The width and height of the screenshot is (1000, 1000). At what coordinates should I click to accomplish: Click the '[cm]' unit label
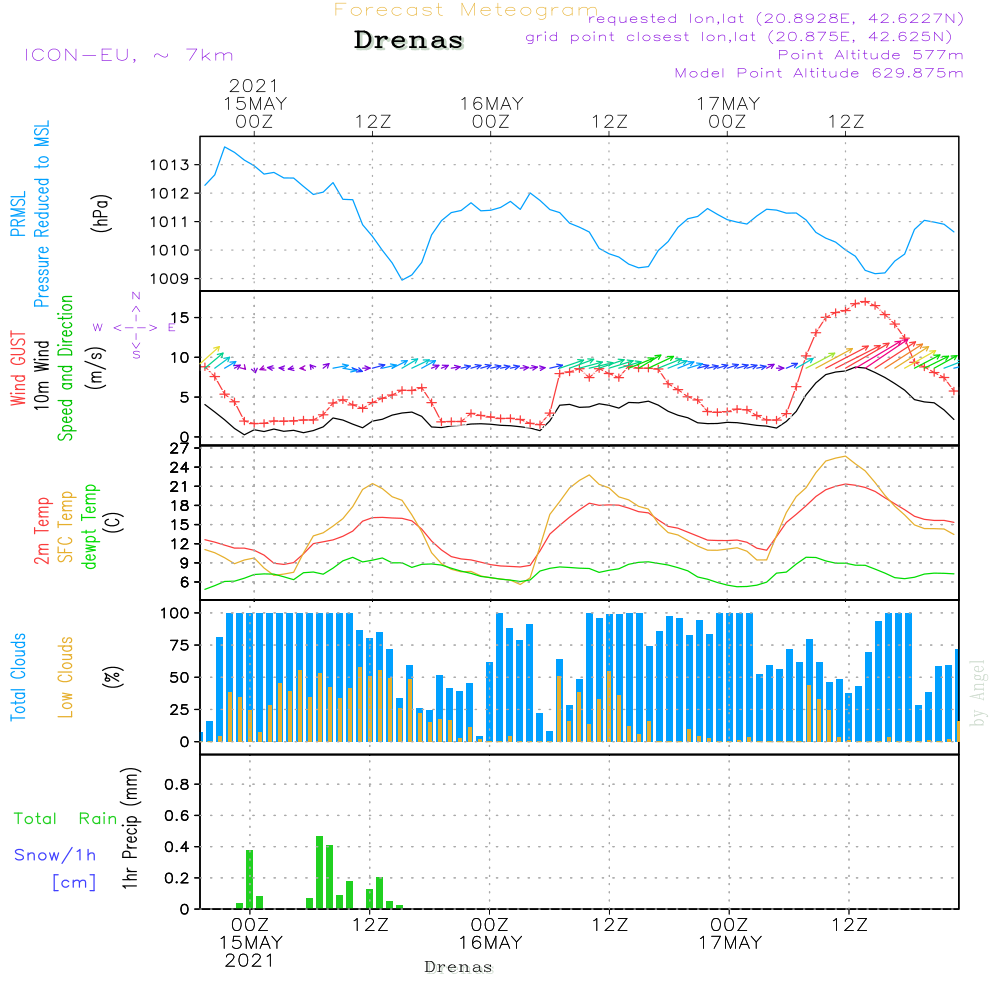[x=74, y=883]
